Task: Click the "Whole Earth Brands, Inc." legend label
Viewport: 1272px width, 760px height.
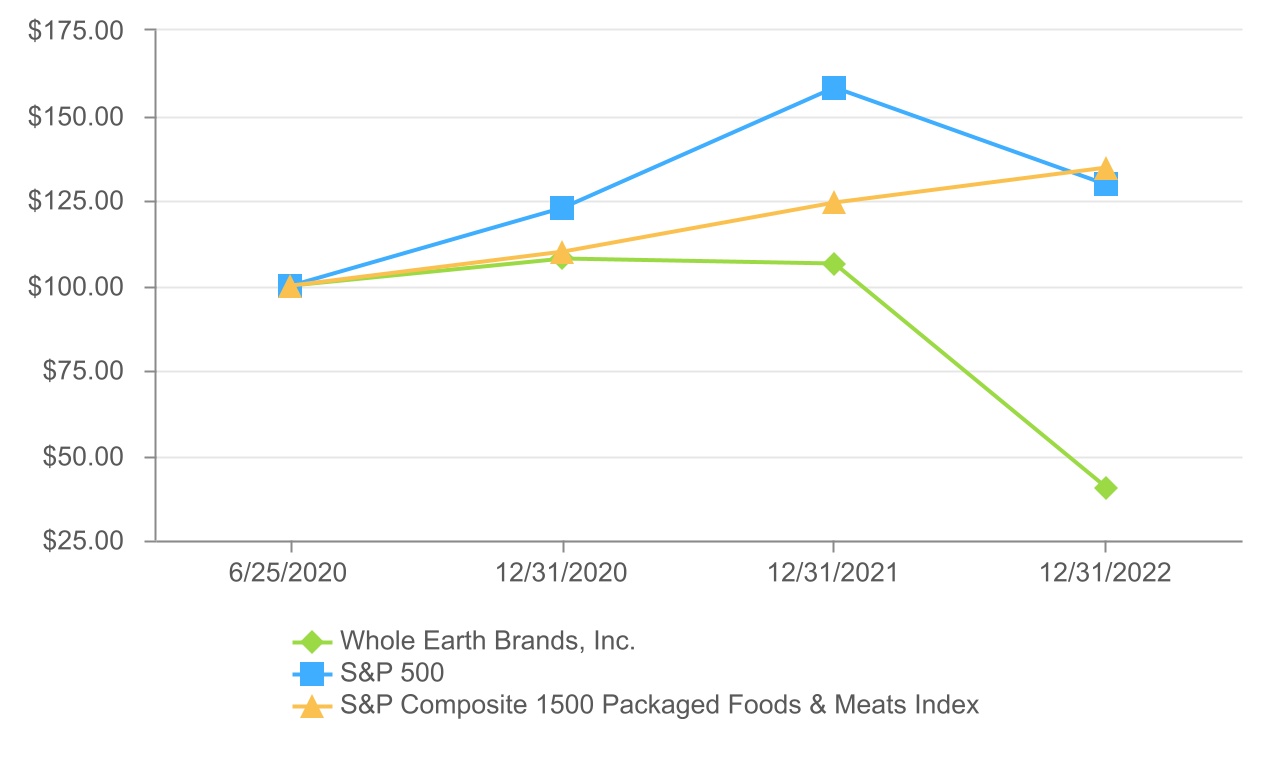Action: [x=487, y=641]
